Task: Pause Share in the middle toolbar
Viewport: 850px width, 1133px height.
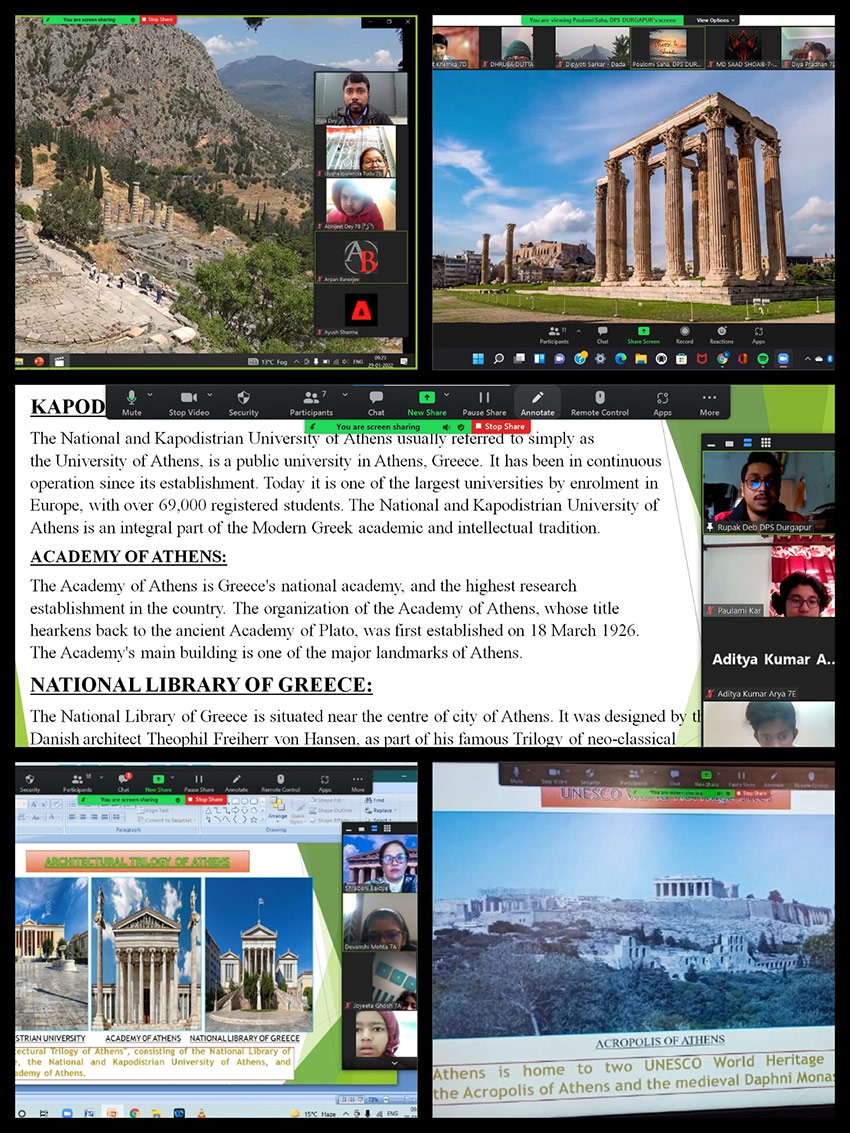Action: (x=484, y=402)
